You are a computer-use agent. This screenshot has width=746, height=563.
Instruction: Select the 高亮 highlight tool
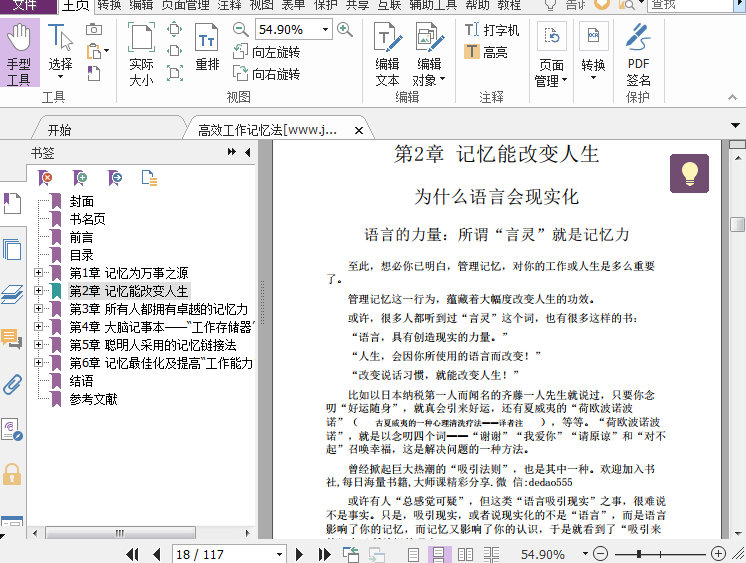(486, 51)
